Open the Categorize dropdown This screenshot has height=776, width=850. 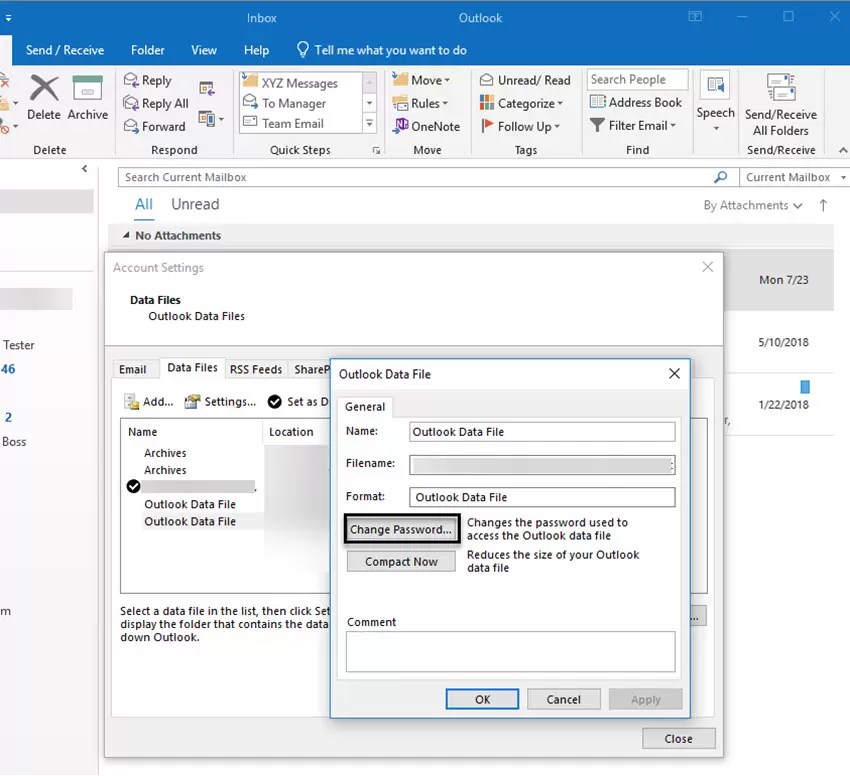click(x=521, y=103)
